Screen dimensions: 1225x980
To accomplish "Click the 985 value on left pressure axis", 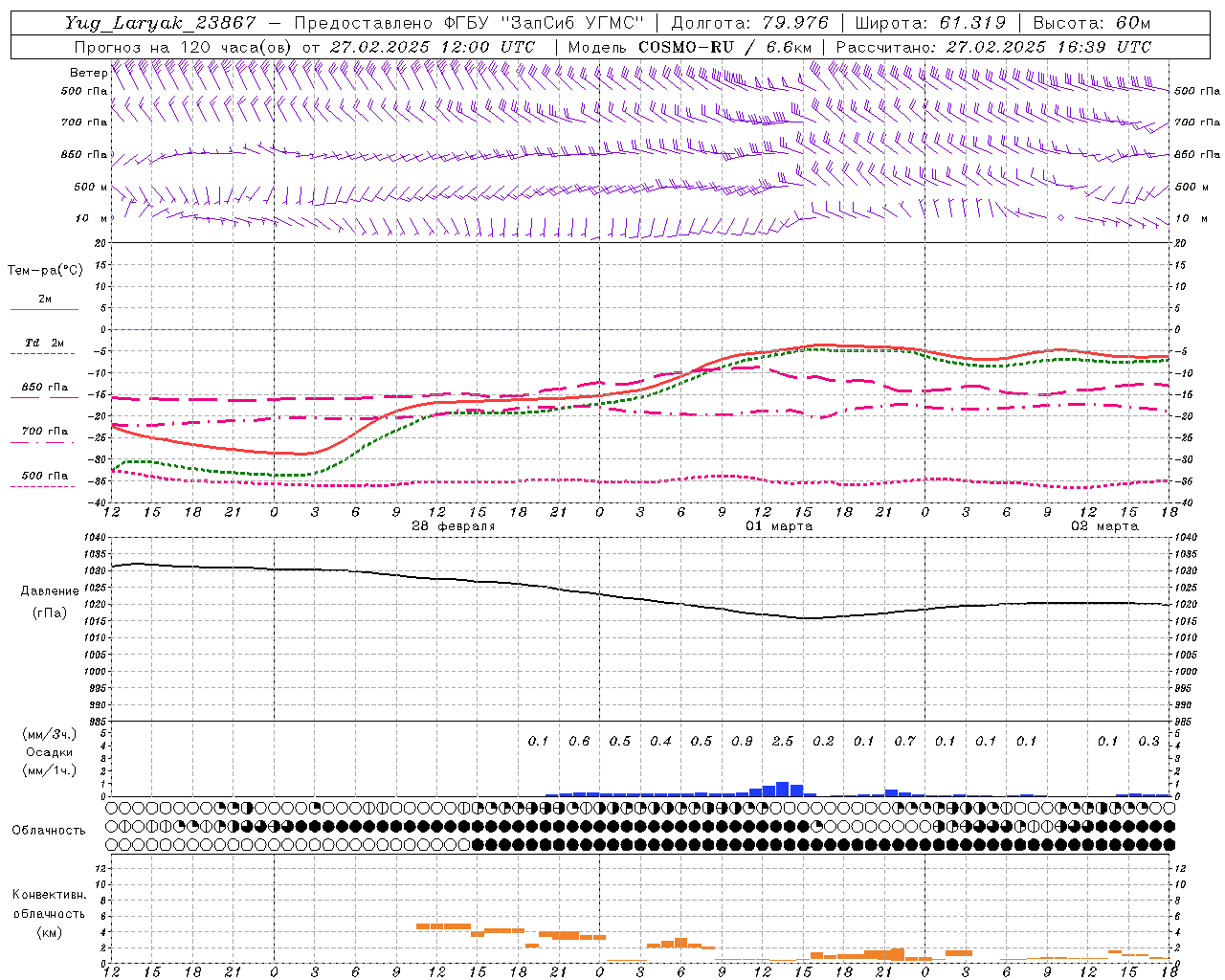I will point(99,722).
